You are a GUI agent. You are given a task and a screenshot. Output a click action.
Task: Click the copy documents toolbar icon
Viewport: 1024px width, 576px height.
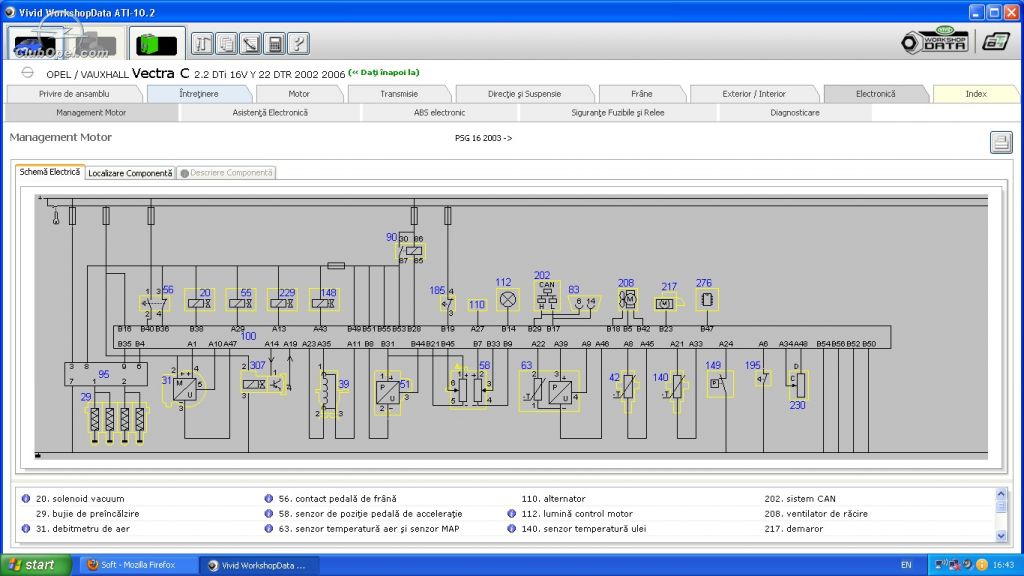pyautogui.click(x=227, y=44)
